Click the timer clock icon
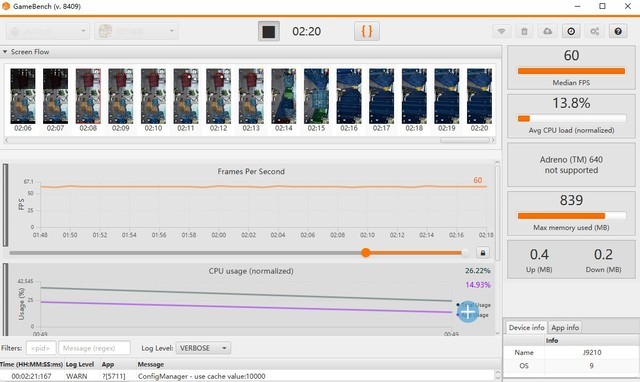640x382 pixels. 571,31
